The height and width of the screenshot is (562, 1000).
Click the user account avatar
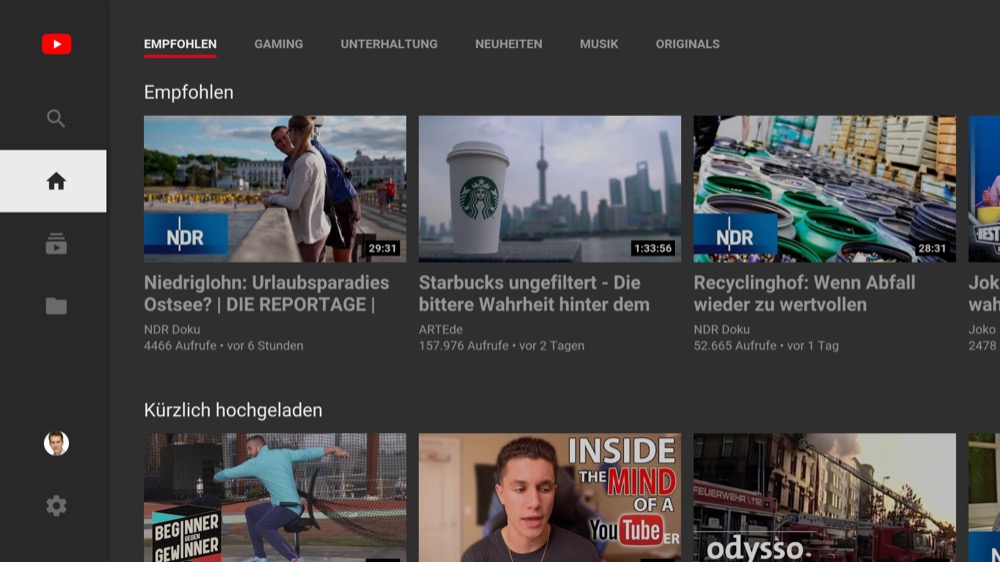pos(56,443)
